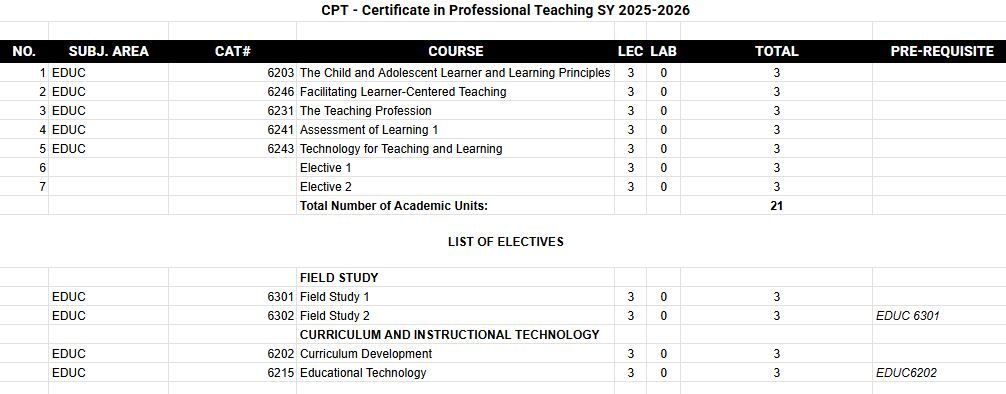Click the PRE-REQUISITE header cell
This screenshot has height=394, width=1006.
(939, 51)
